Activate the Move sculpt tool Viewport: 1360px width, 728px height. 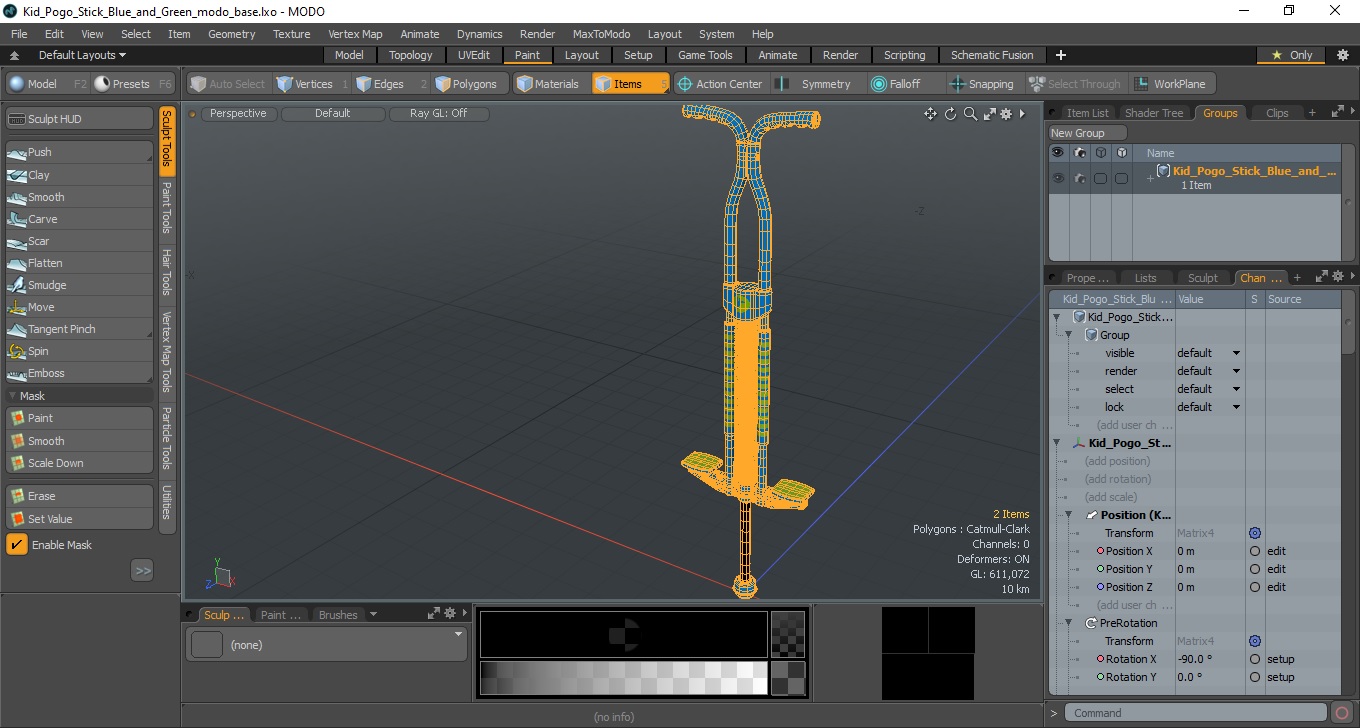(x=80, y=307)
